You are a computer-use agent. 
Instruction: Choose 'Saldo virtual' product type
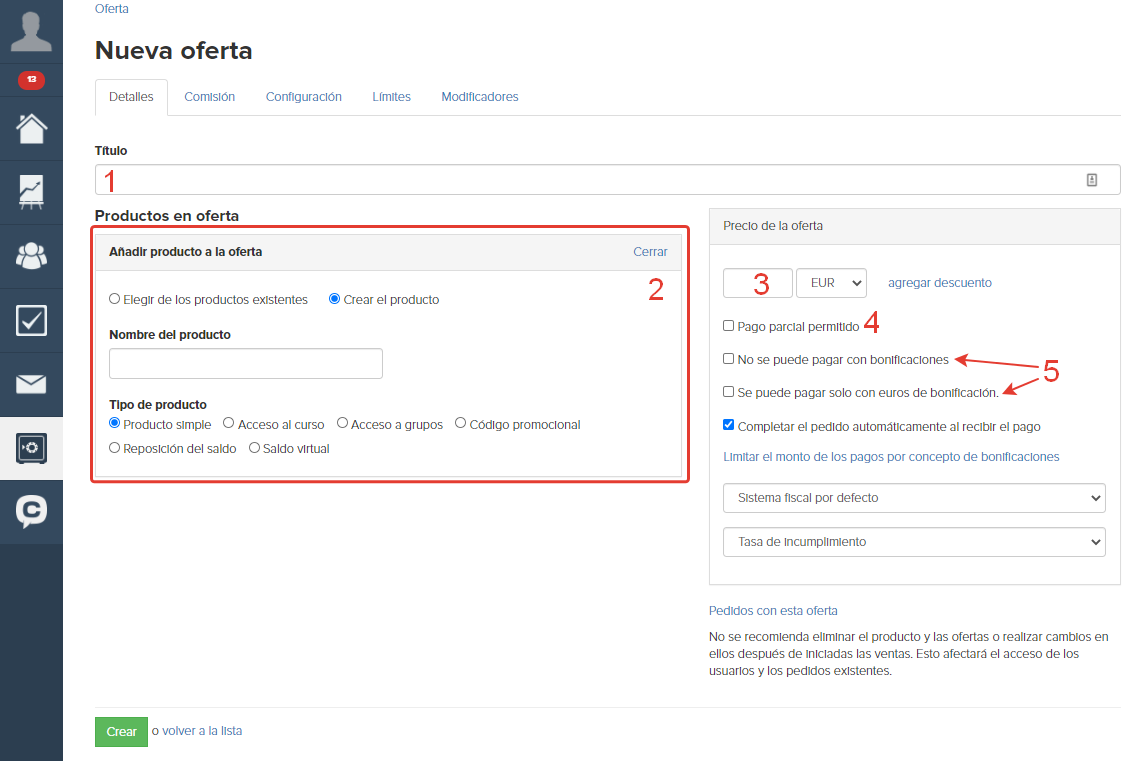(x=254, y=448)
